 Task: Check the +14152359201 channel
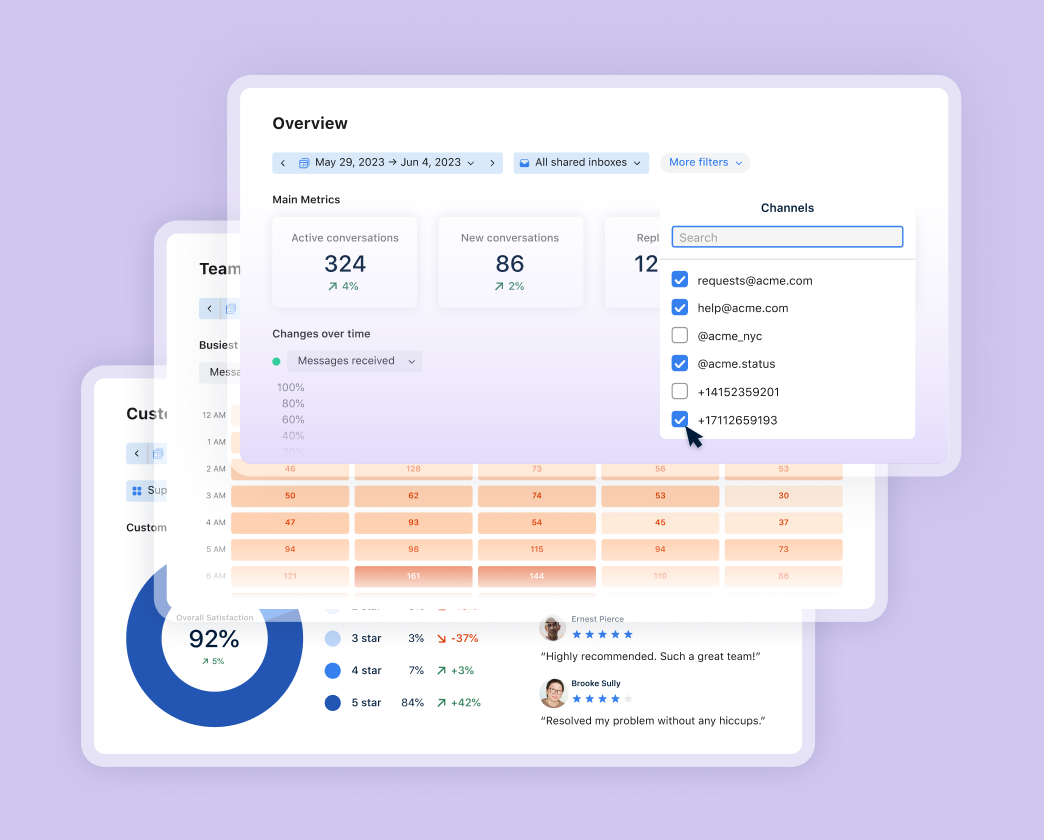click(680, 391)
